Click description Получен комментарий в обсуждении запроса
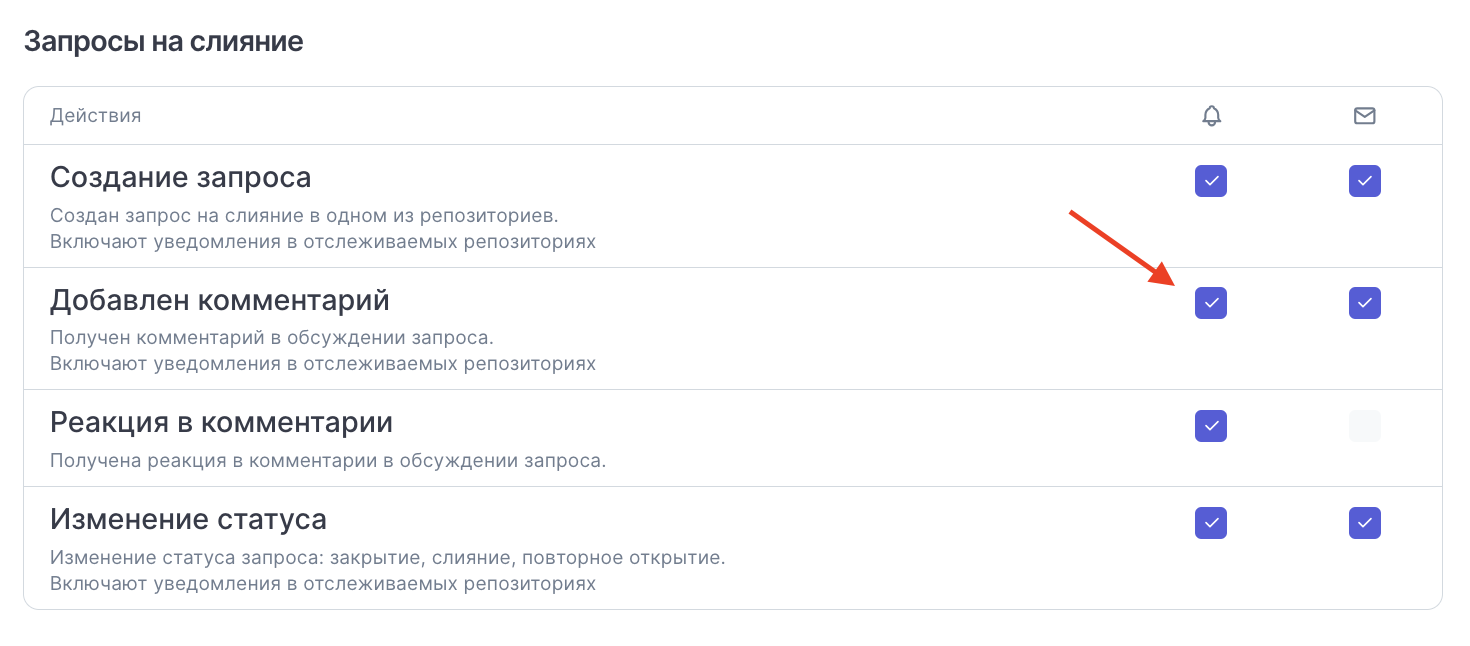Image resolution: width=1470 pixels, height=646 pixels. [x=272, y=338]
